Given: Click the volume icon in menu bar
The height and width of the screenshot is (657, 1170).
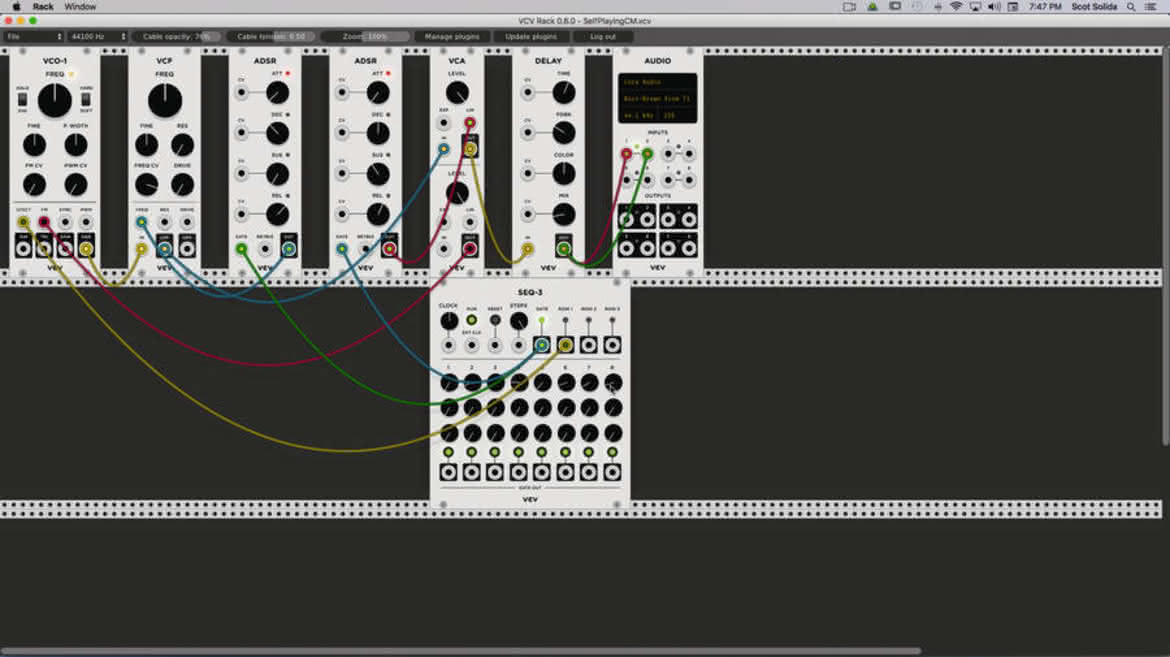Looking at the screenshot, I should (x=994, y=7).
